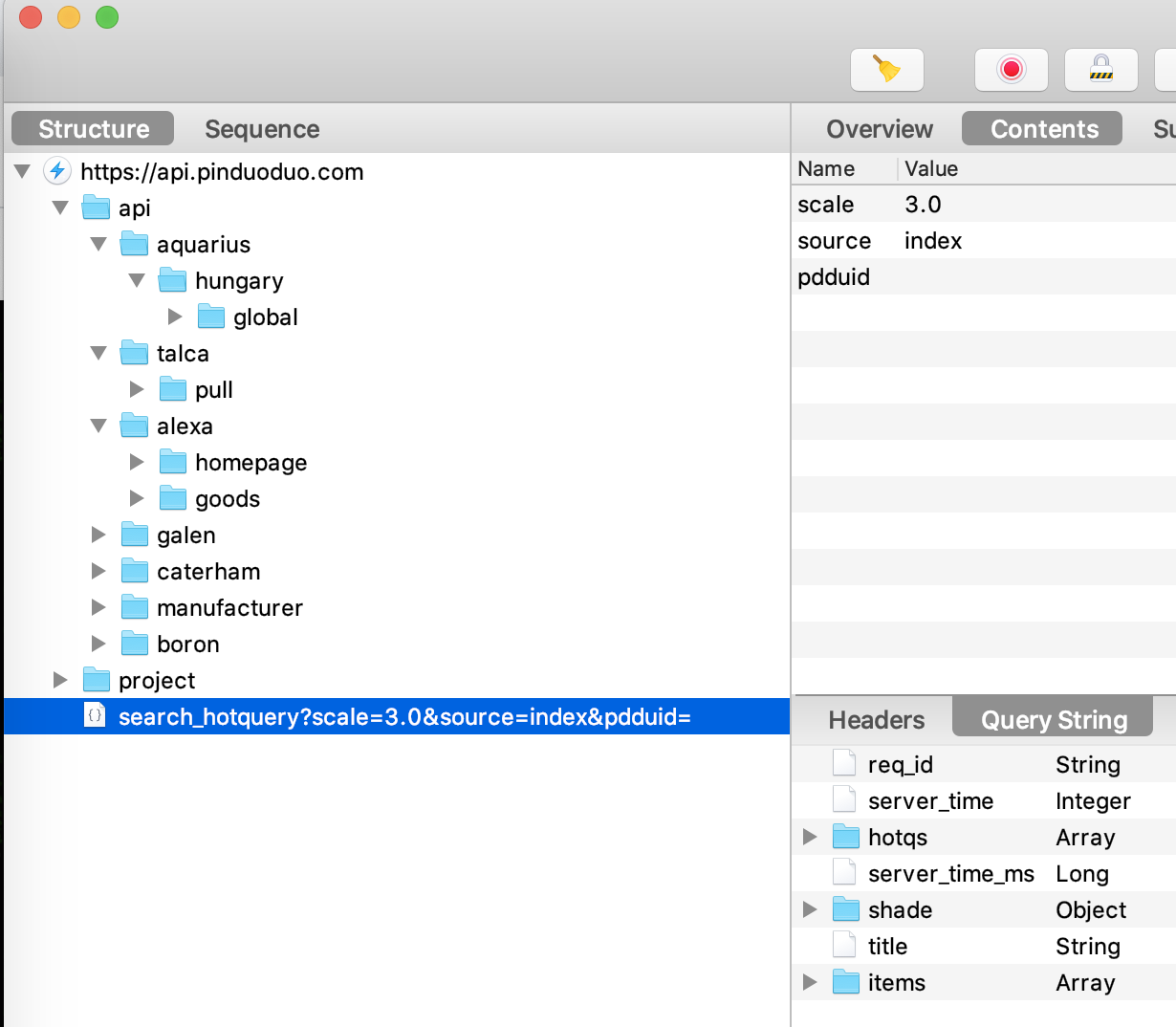
Task: Select the pdduid parameter row
Action: tap(985, 276)
